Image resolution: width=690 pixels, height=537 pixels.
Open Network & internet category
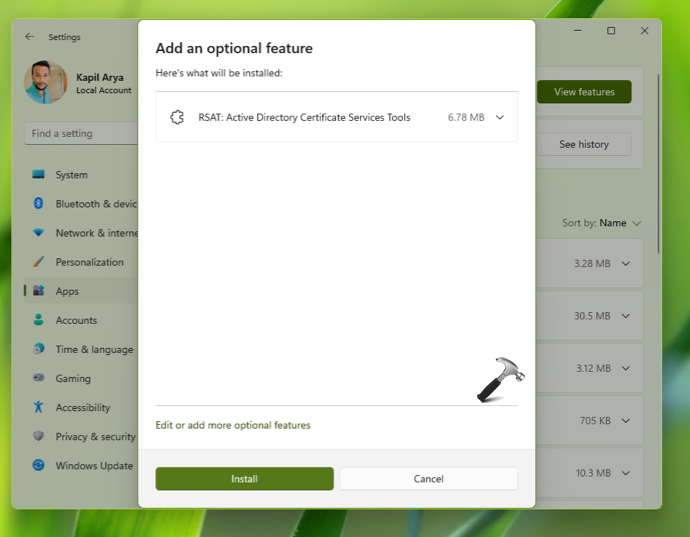(x=81, y=233)
